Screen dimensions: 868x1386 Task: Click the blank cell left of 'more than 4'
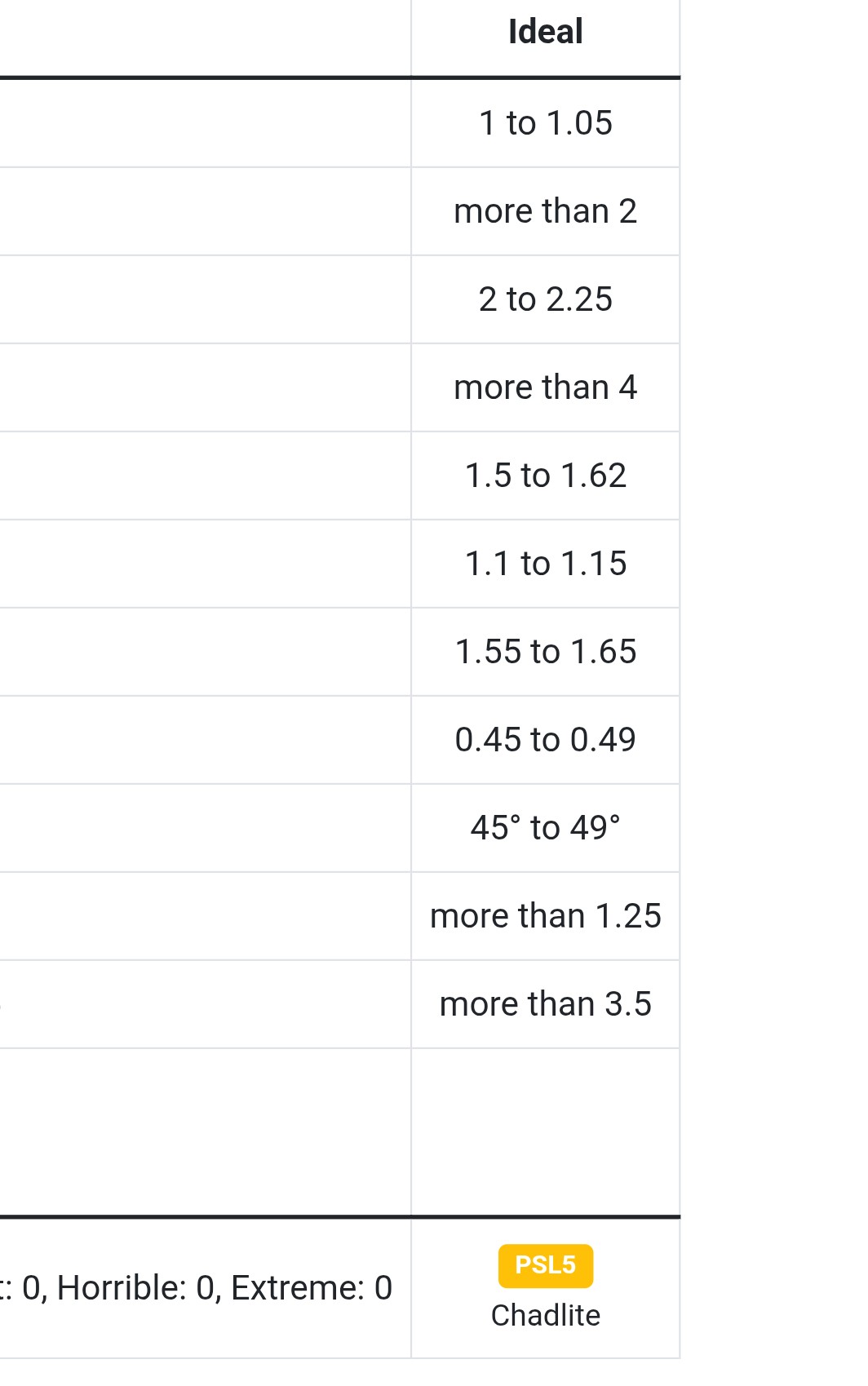click(204, 387)
